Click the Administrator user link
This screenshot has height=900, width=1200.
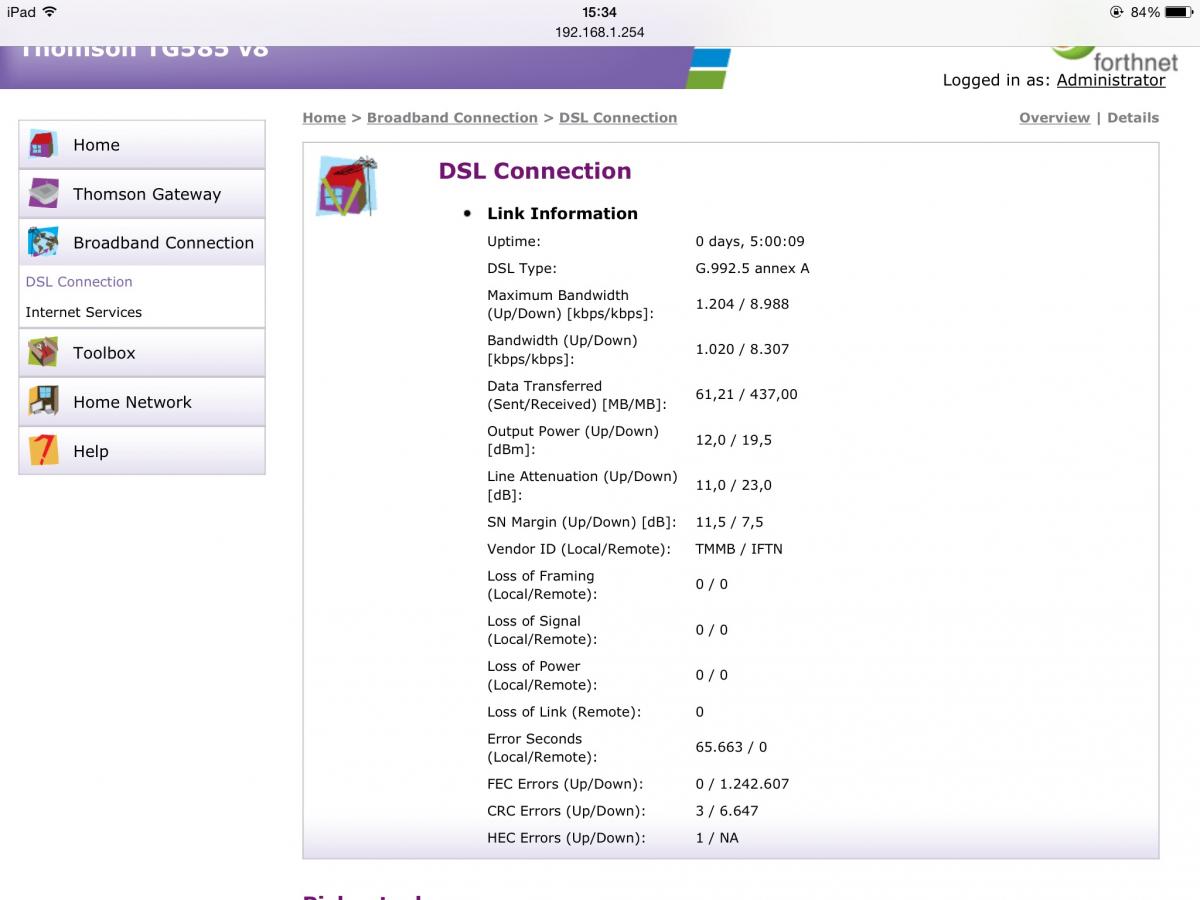coord(1111,80)
